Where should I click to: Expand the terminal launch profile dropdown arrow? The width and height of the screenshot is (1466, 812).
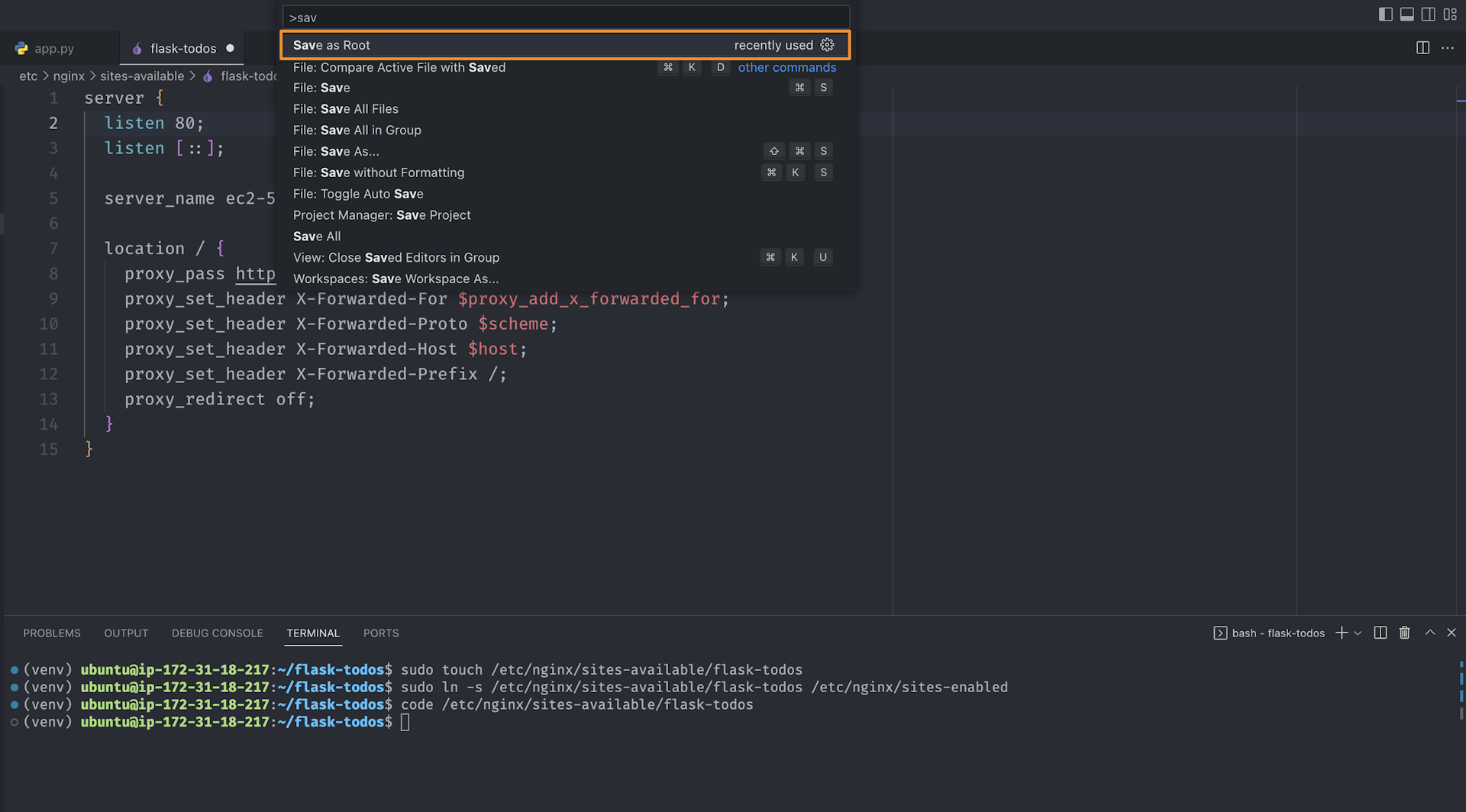point(1358,633)
